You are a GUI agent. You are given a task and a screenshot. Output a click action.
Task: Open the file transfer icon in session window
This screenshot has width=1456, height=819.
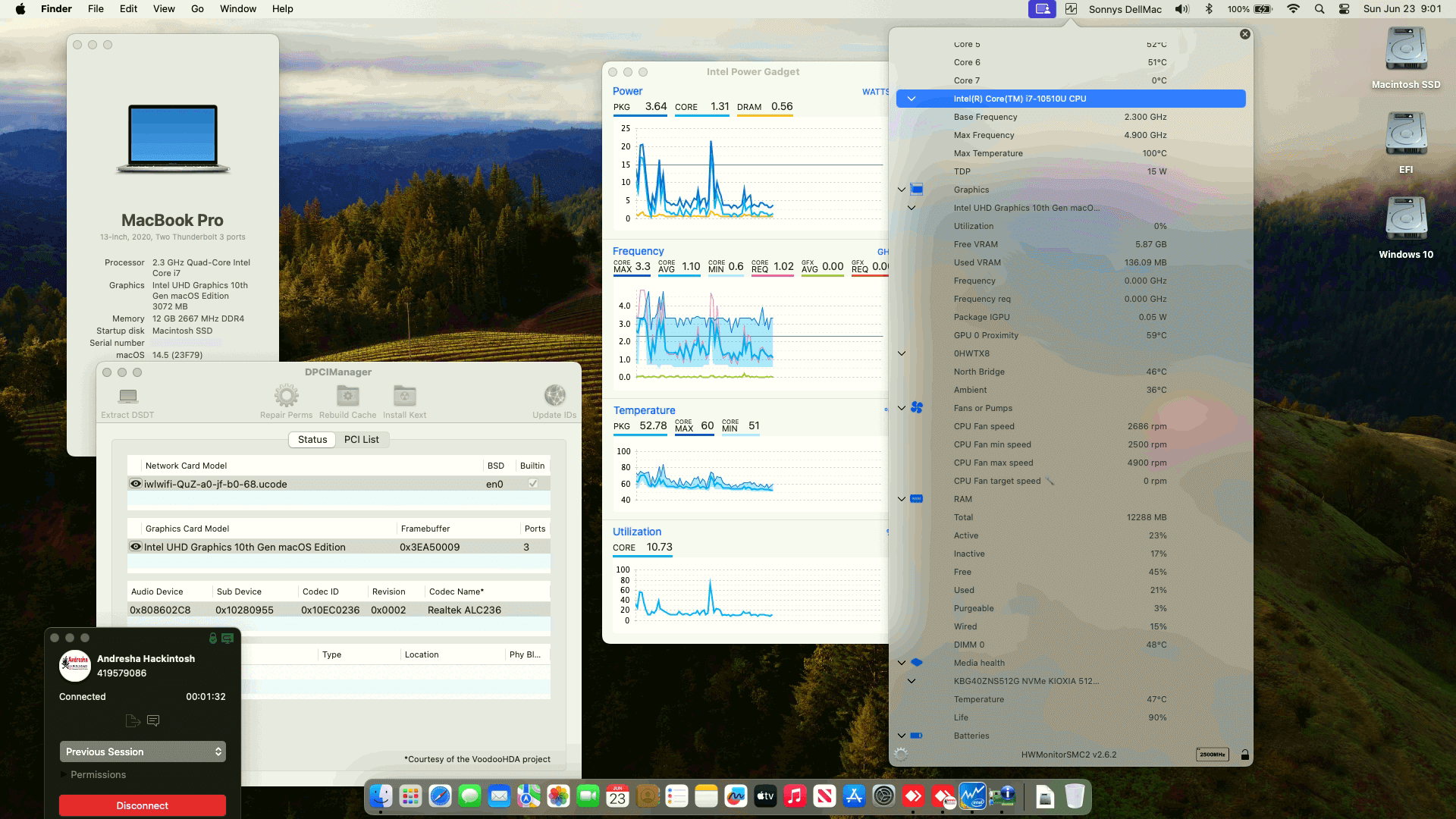coord(132,720)
